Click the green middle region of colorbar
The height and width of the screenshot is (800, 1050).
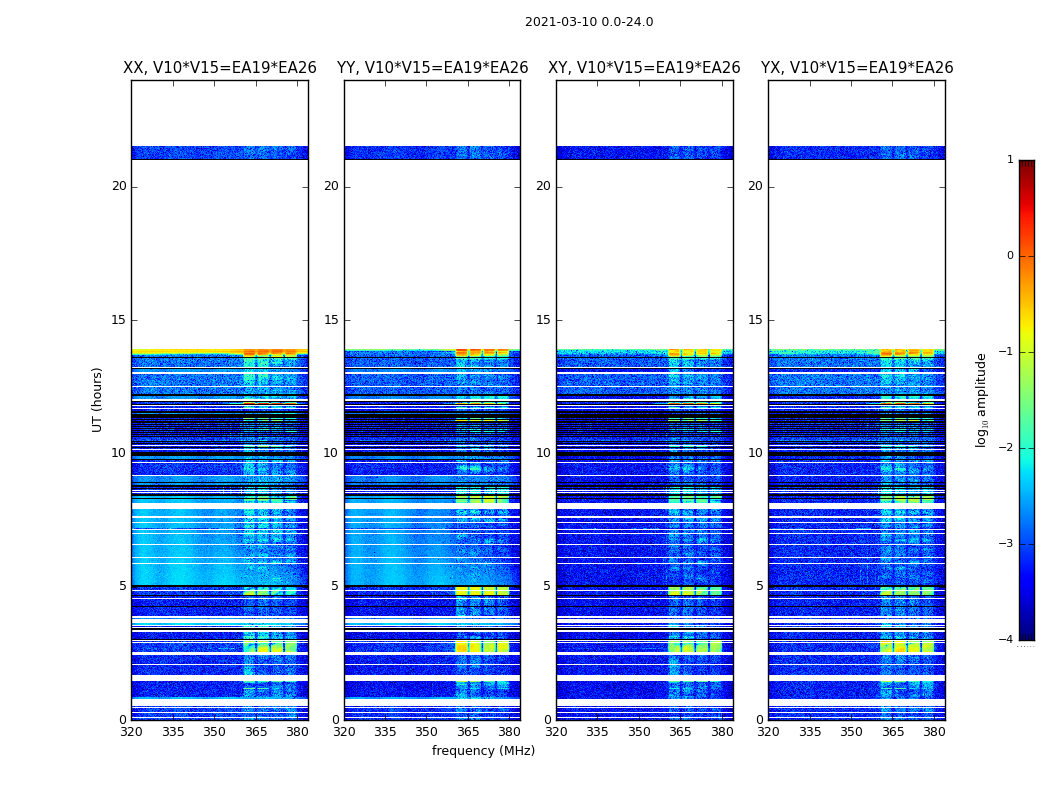tap(1027, 402)
